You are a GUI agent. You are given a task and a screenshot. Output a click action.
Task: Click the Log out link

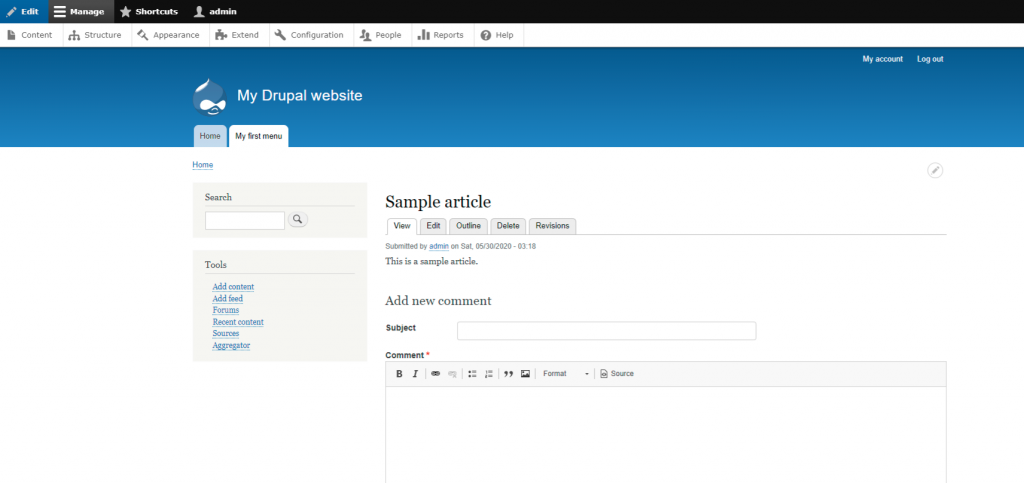coord(929,59)
